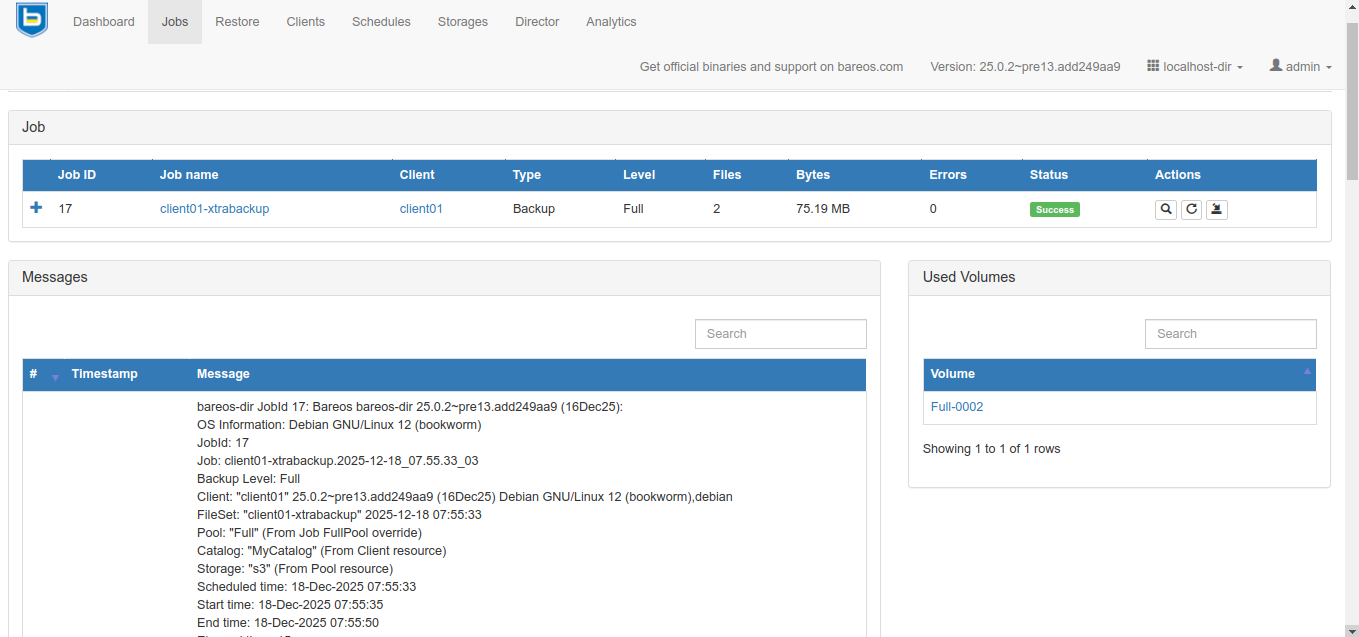Click the Type column header
The height and width of the screenshot is (637, 1359).
[x=527, y=175]
